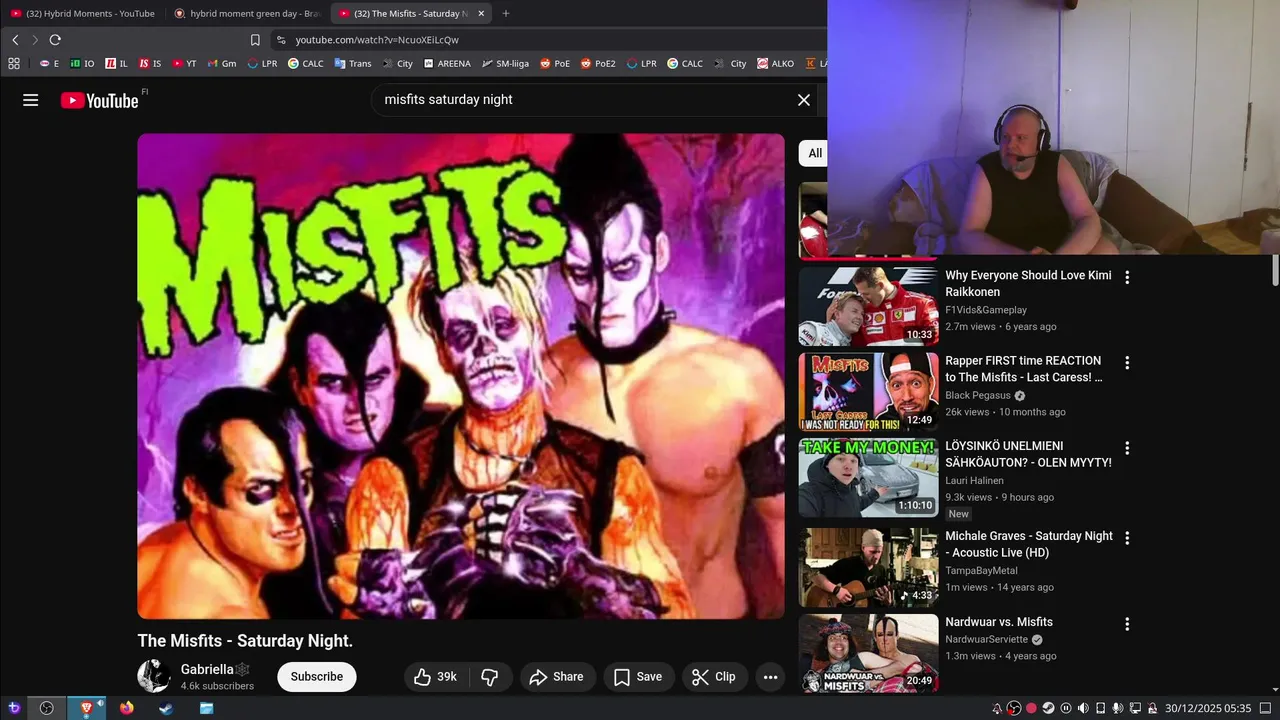Save the video to a playlist
The height and width of the screenshot is (720, 1280).
coord(638,677)
